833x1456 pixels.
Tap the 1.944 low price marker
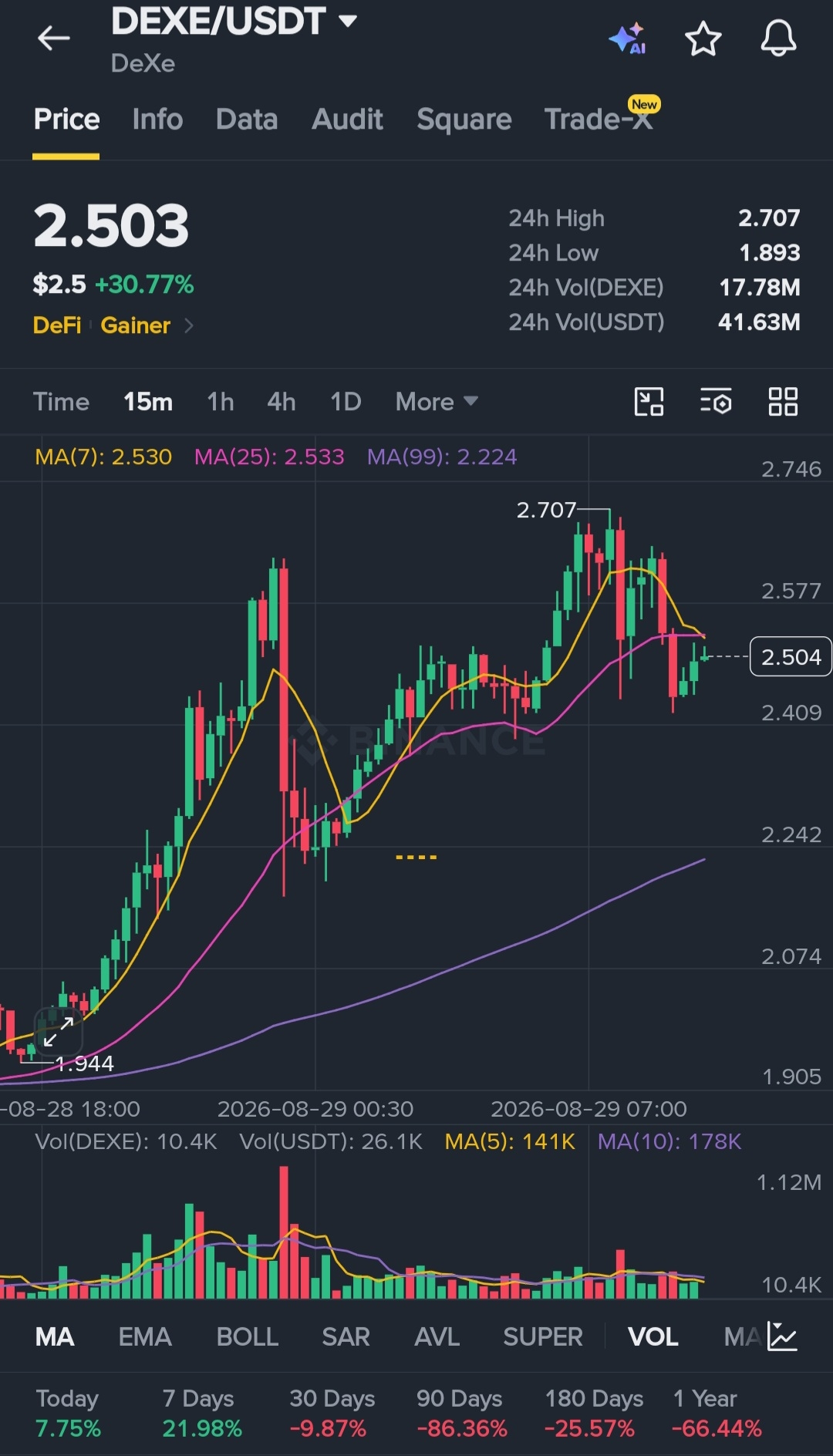pos(85,1063)
